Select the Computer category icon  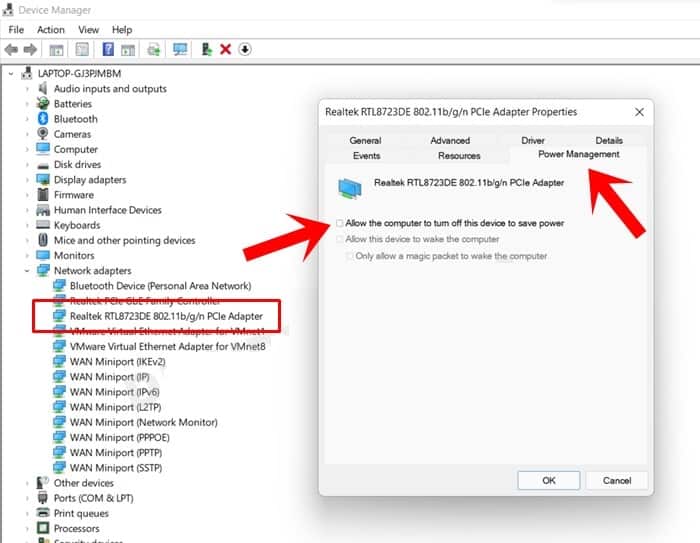point(43,149)
